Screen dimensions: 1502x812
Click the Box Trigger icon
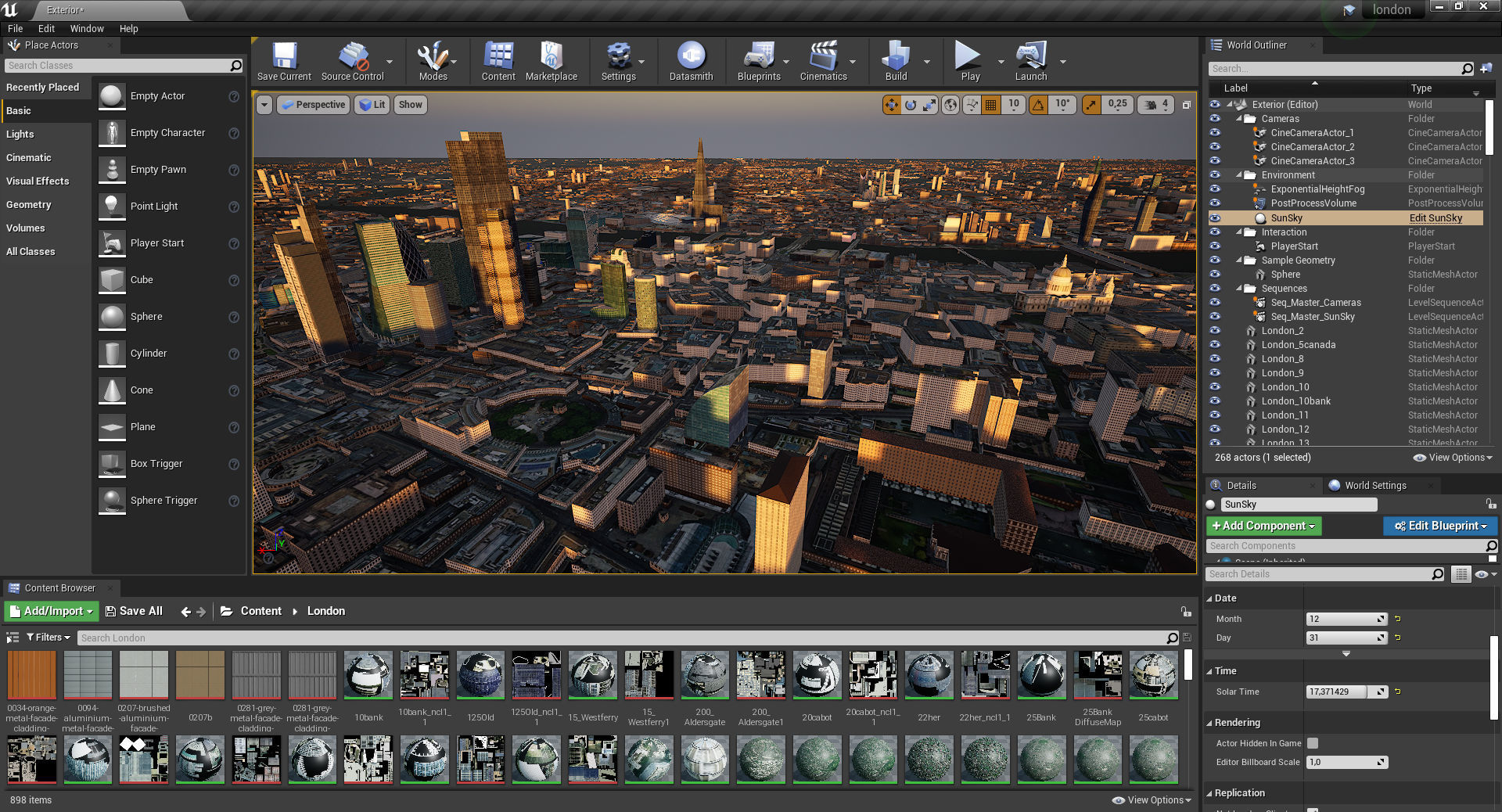[112, 464]
